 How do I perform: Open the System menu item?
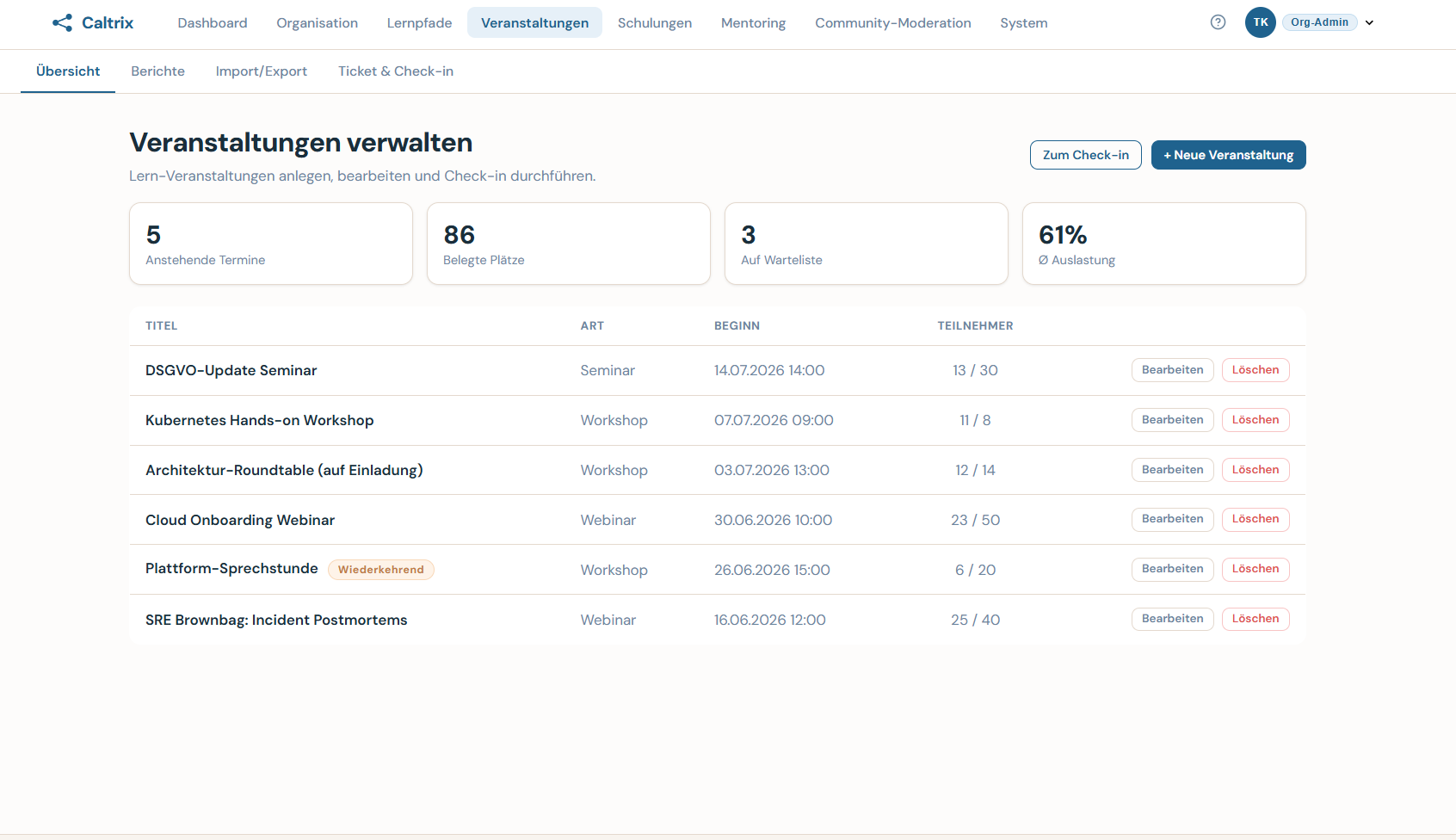click(x=1023, y=23)
